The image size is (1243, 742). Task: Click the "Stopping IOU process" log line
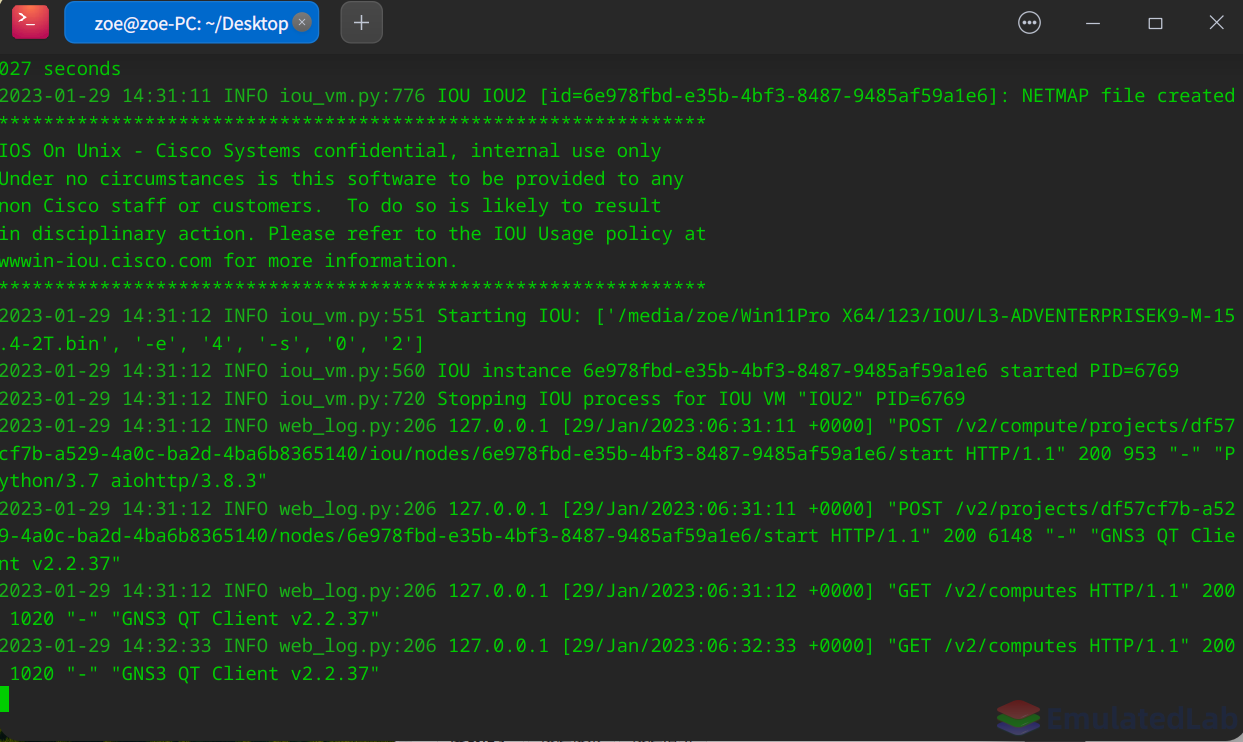click(482, 399)
